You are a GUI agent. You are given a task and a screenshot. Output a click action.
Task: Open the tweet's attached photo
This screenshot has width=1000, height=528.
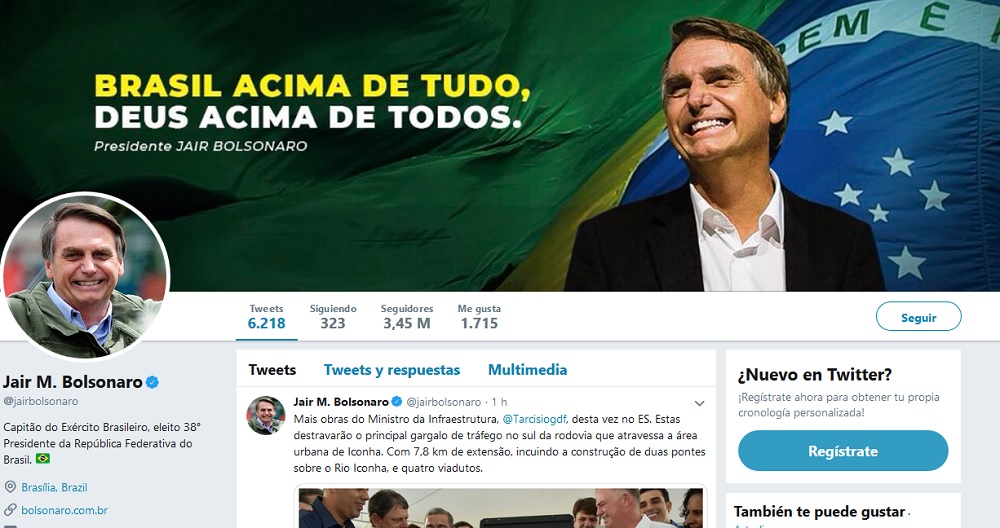click(x=501, y=507)
